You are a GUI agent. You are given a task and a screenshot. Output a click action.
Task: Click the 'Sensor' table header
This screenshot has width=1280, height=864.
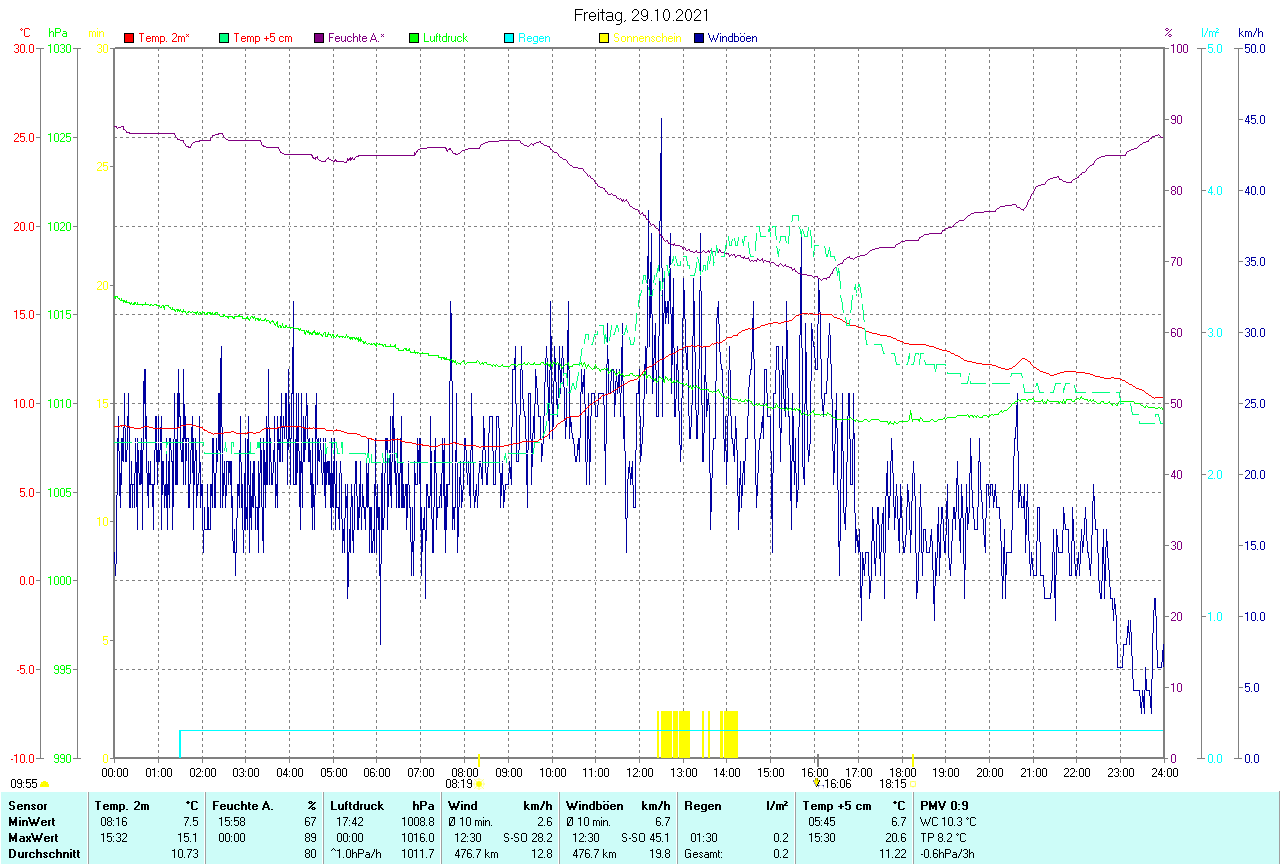click(28, 806)
